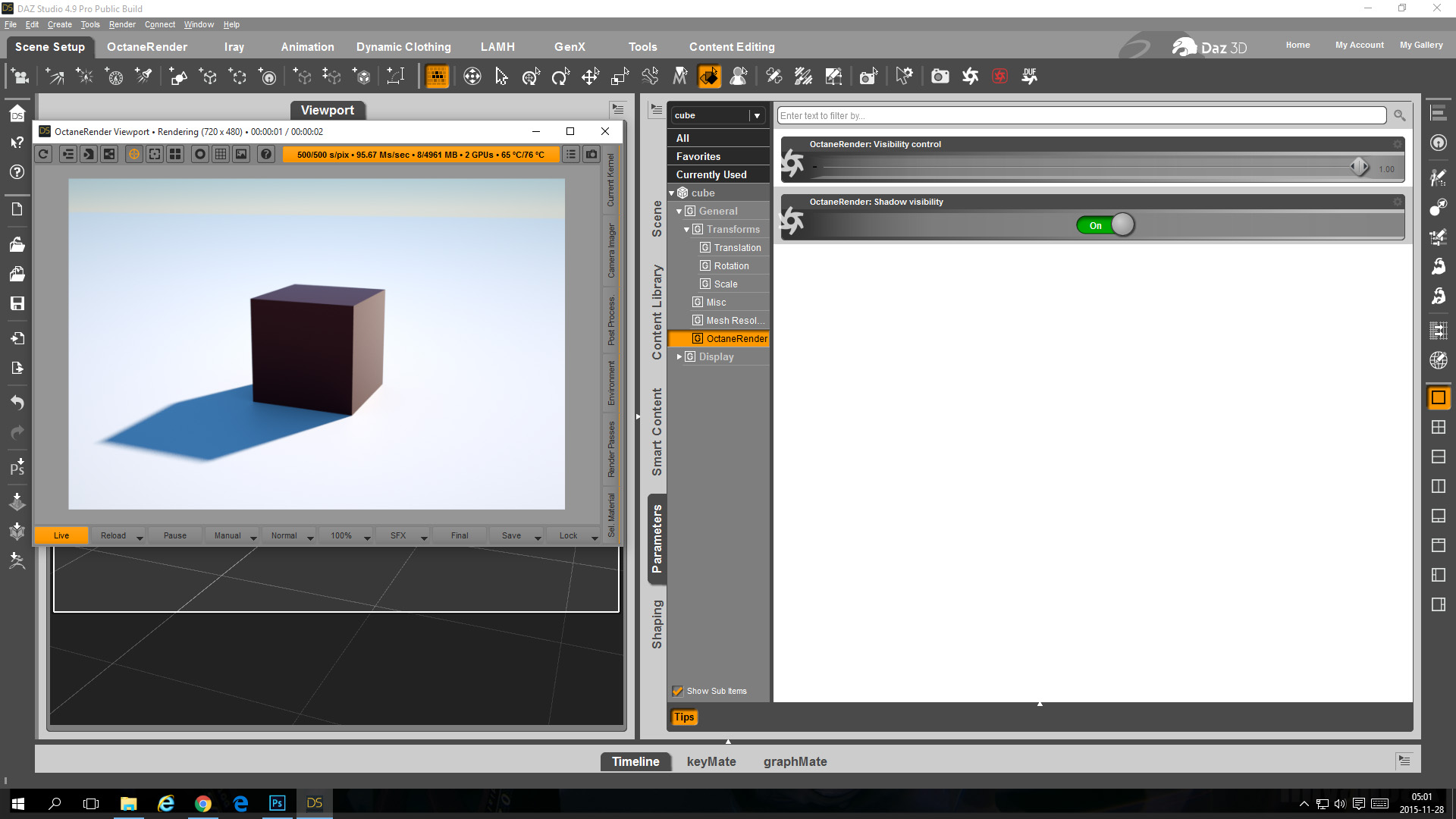
Task: Uncheck Show Sub Items checkbox
Action: click(677, 691)
